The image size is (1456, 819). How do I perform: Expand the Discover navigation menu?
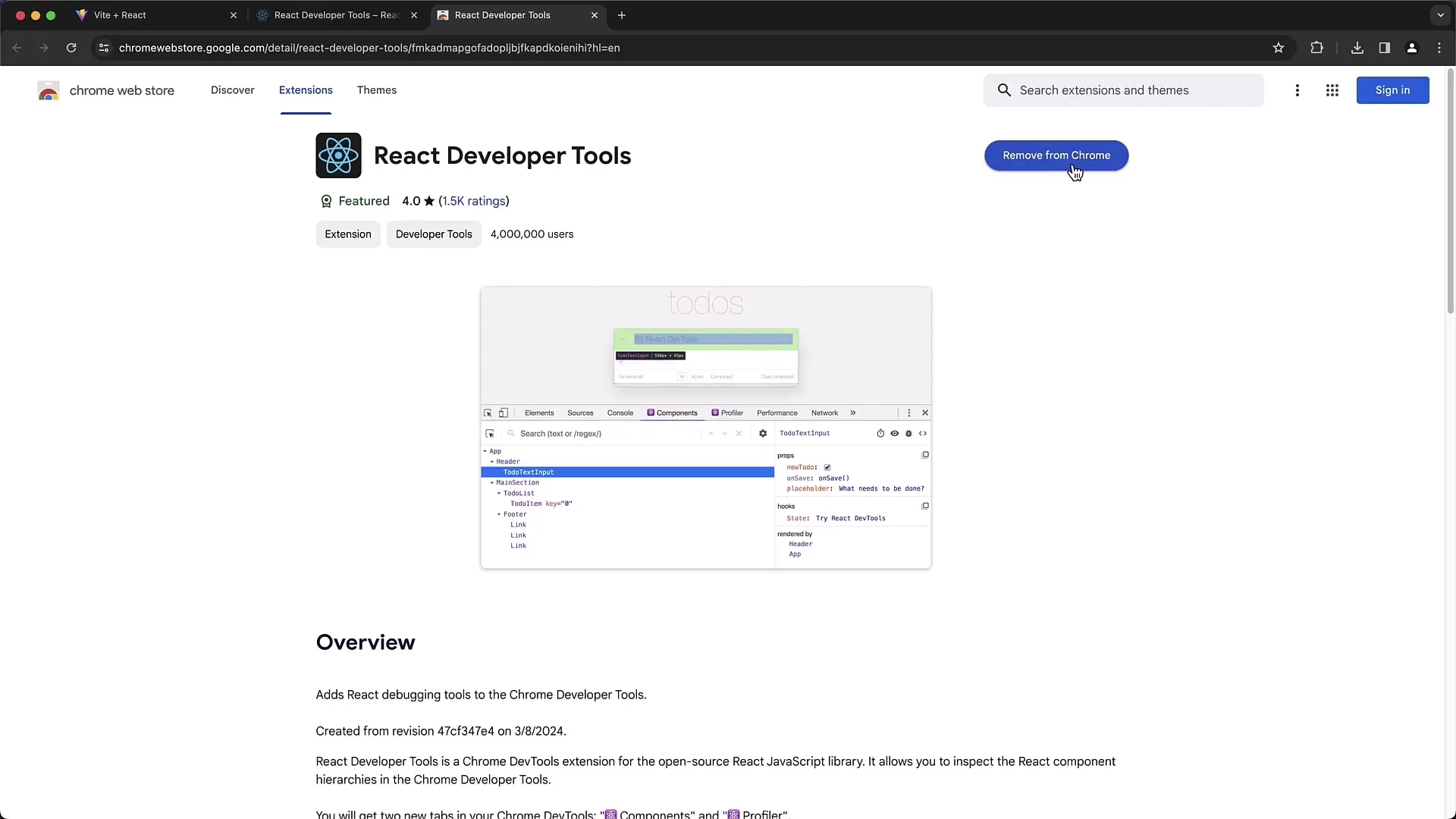pos(232,90)
